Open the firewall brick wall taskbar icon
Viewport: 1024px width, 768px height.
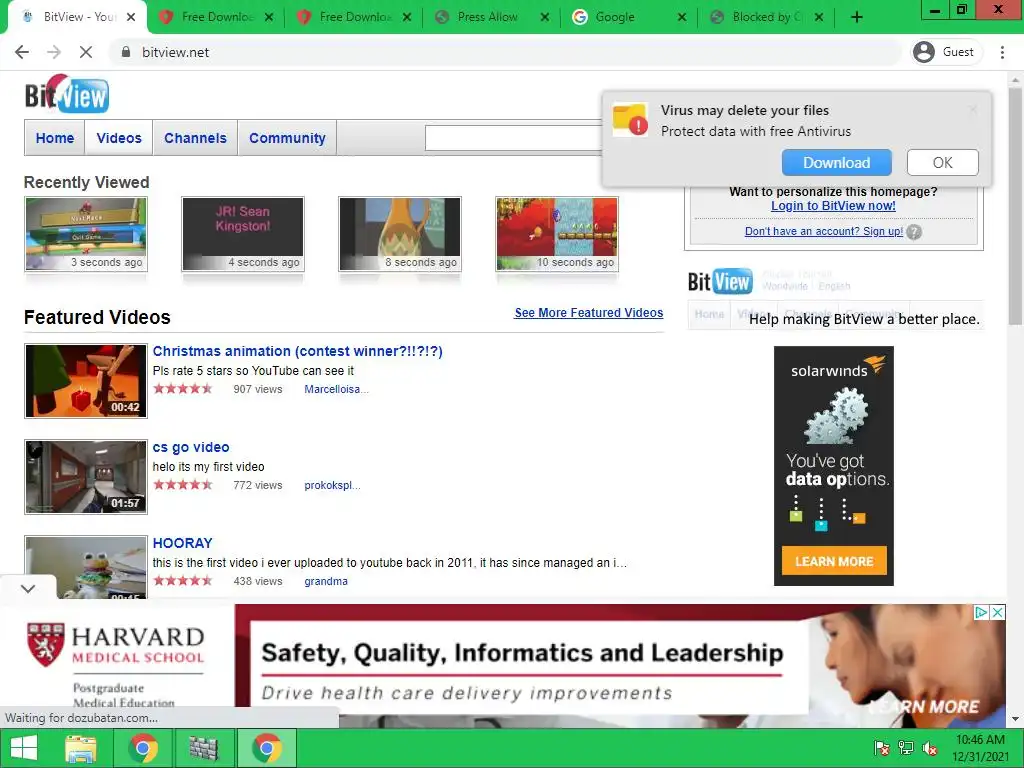click(203, 748)
